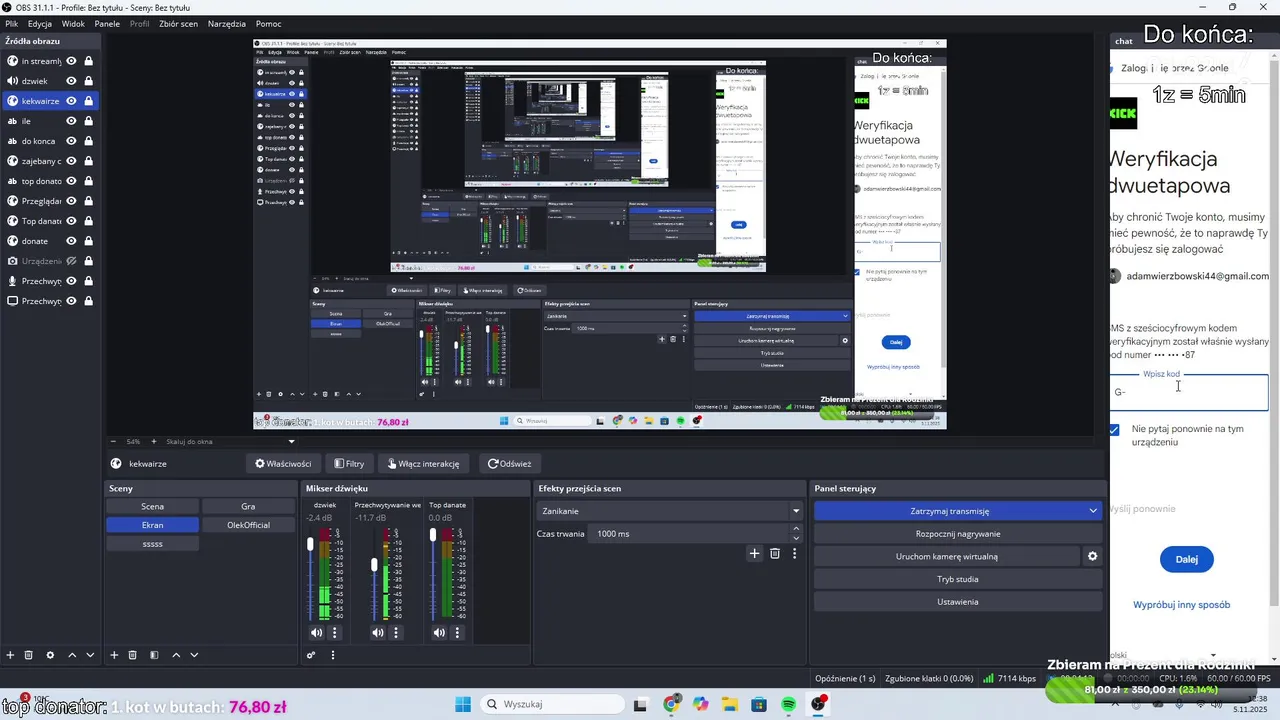Mute the Top danate audio channel

[439, 632]
